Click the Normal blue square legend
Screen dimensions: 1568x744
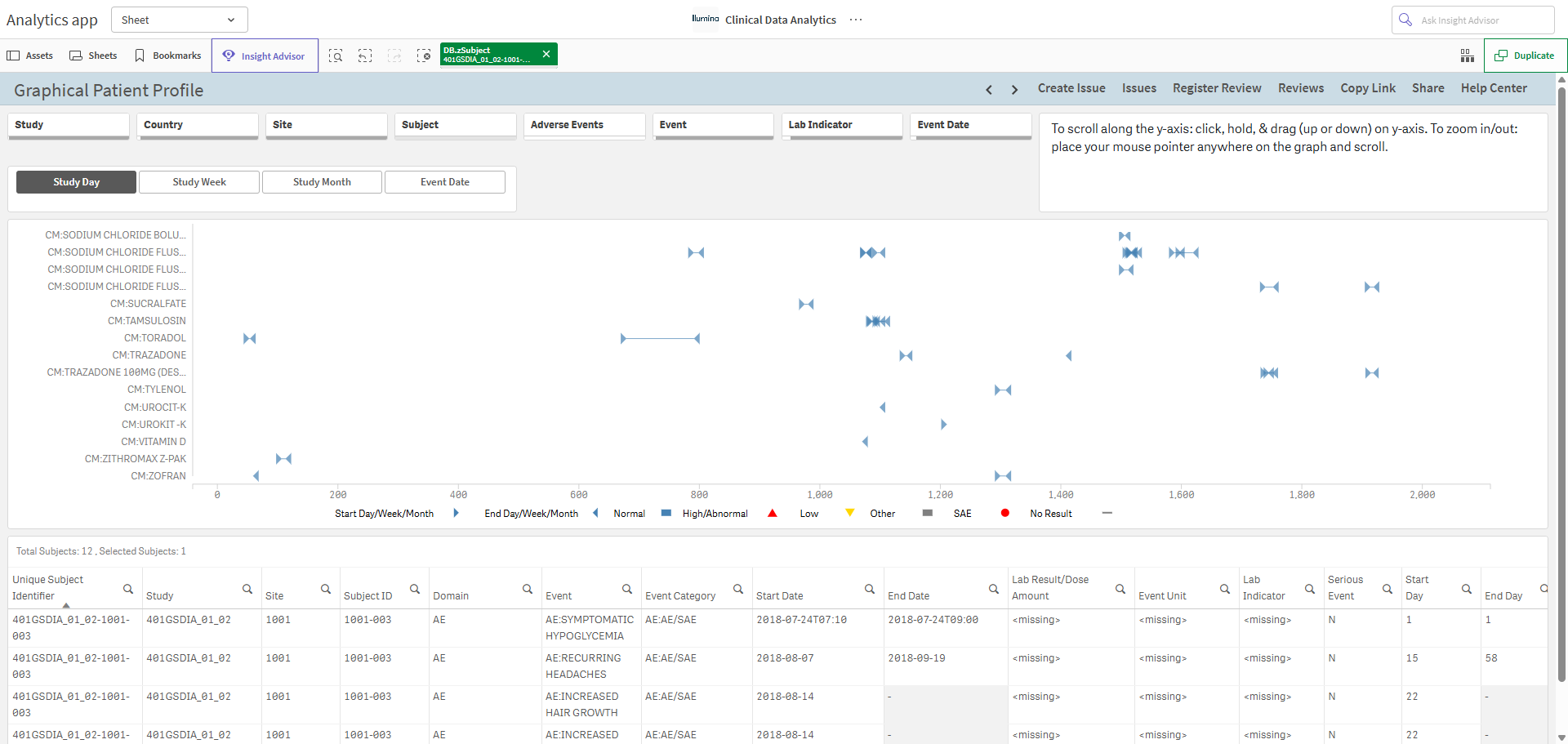tap(666, 513)
